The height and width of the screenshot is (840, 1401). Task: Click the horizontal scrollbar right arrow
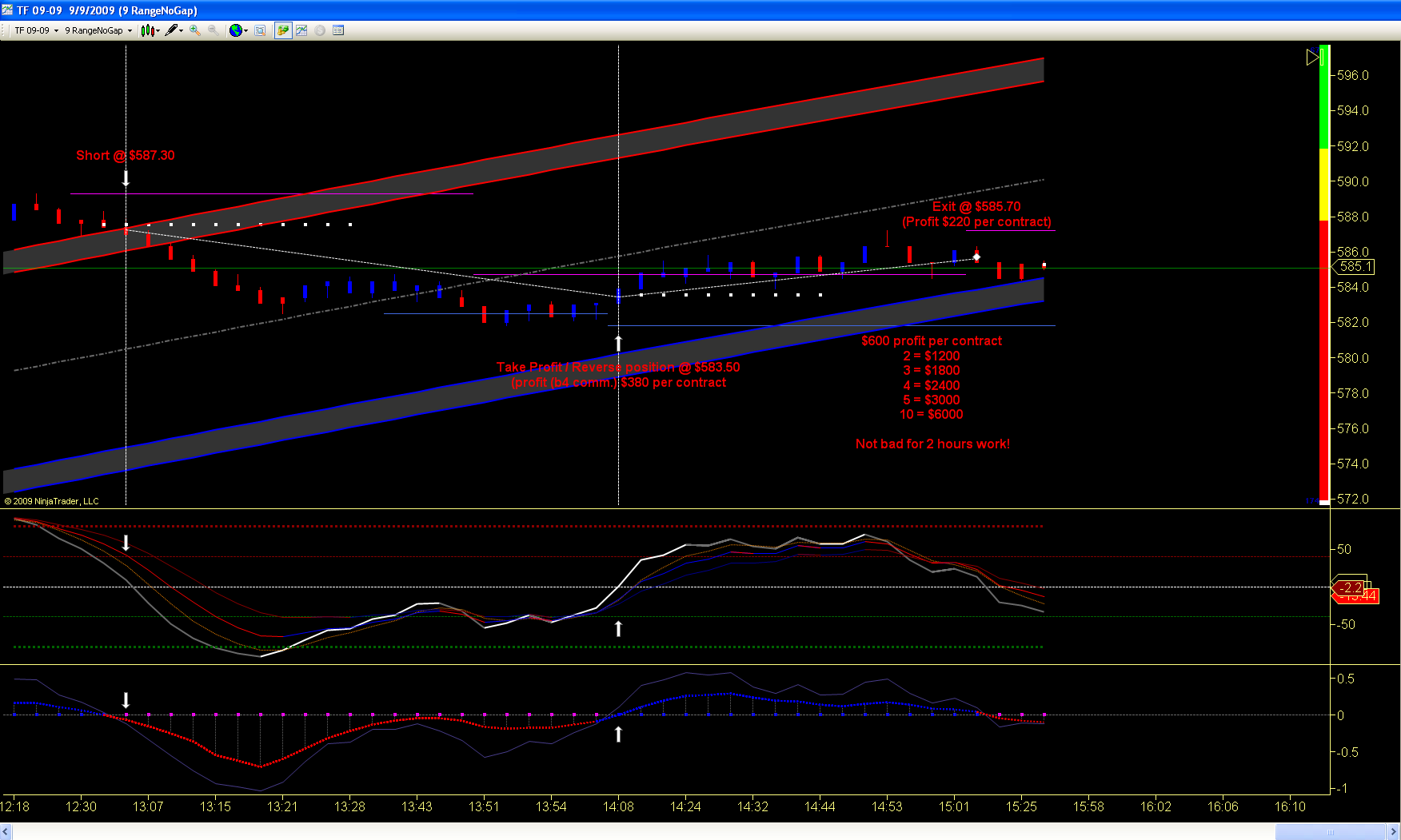tap(1394, 832)
